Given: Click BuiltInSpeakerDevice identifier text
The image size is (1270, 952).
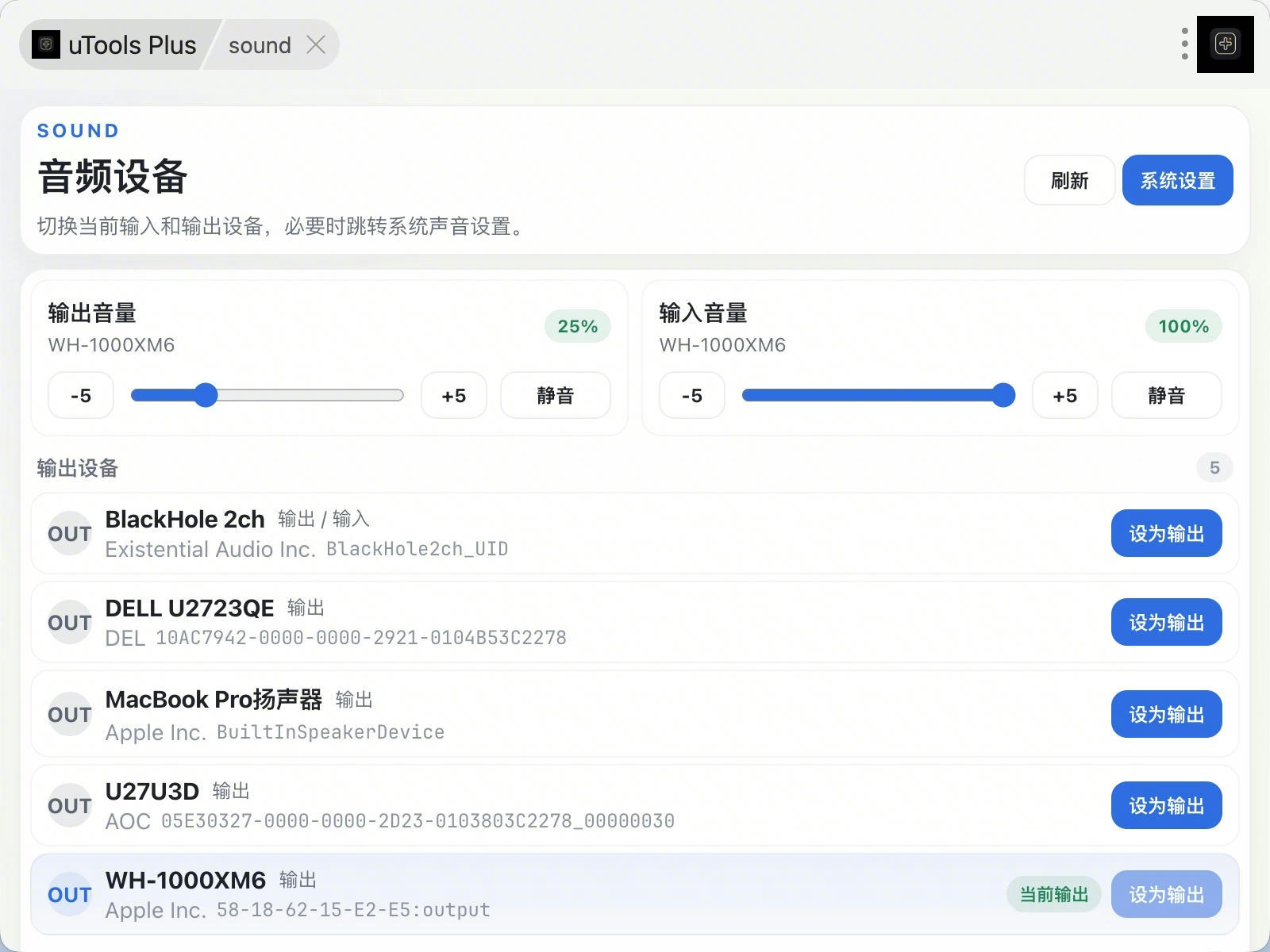Looking at the screenshot, I should [x=331, y=732].
